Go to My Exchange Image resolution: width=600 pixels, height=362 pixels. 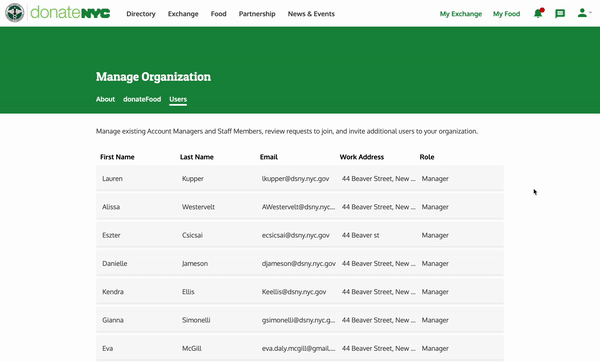pyautogui.click(x=461, y=14)
